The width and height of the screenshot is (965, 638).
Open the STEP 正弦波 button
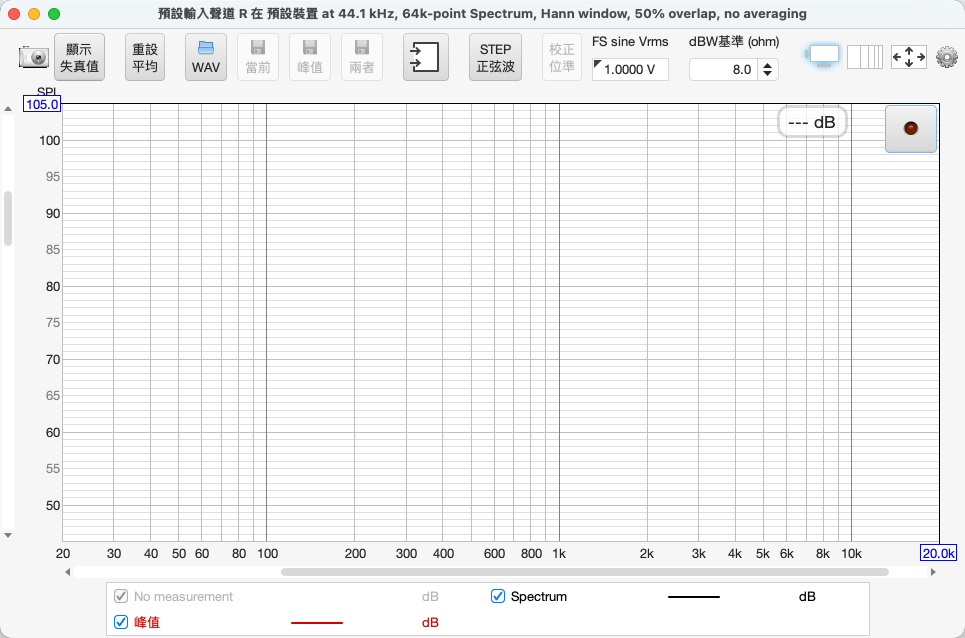coord(495,57)
